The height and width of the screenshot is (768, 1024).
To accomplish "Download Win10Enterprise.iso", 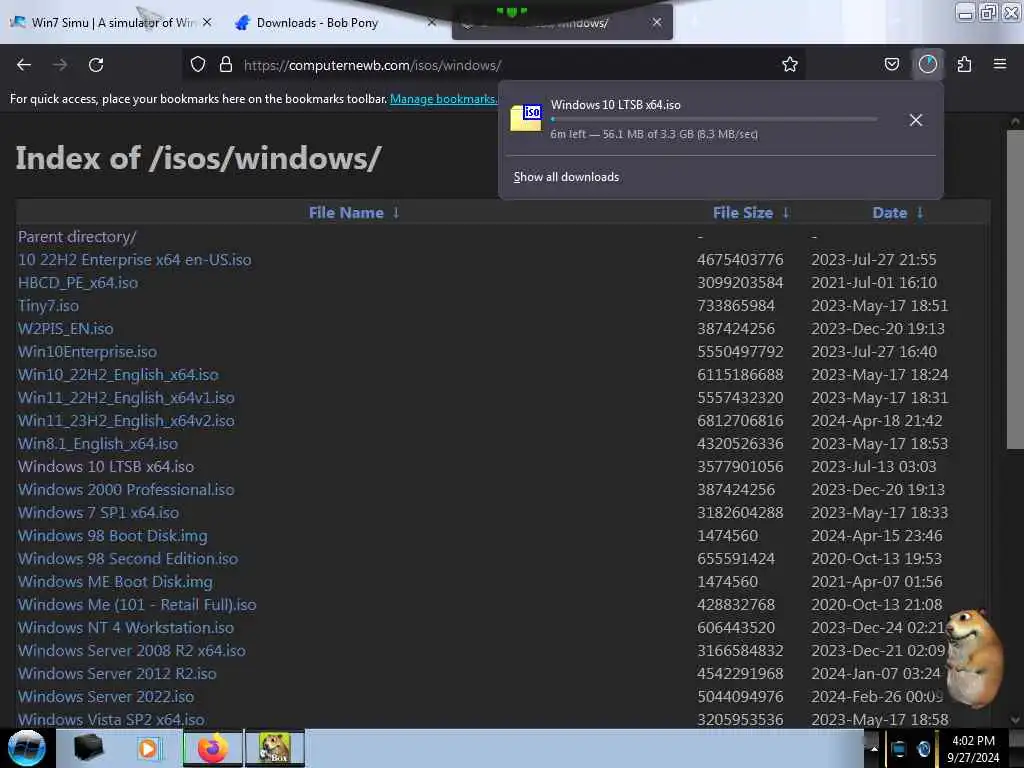I will click(87, 351).
